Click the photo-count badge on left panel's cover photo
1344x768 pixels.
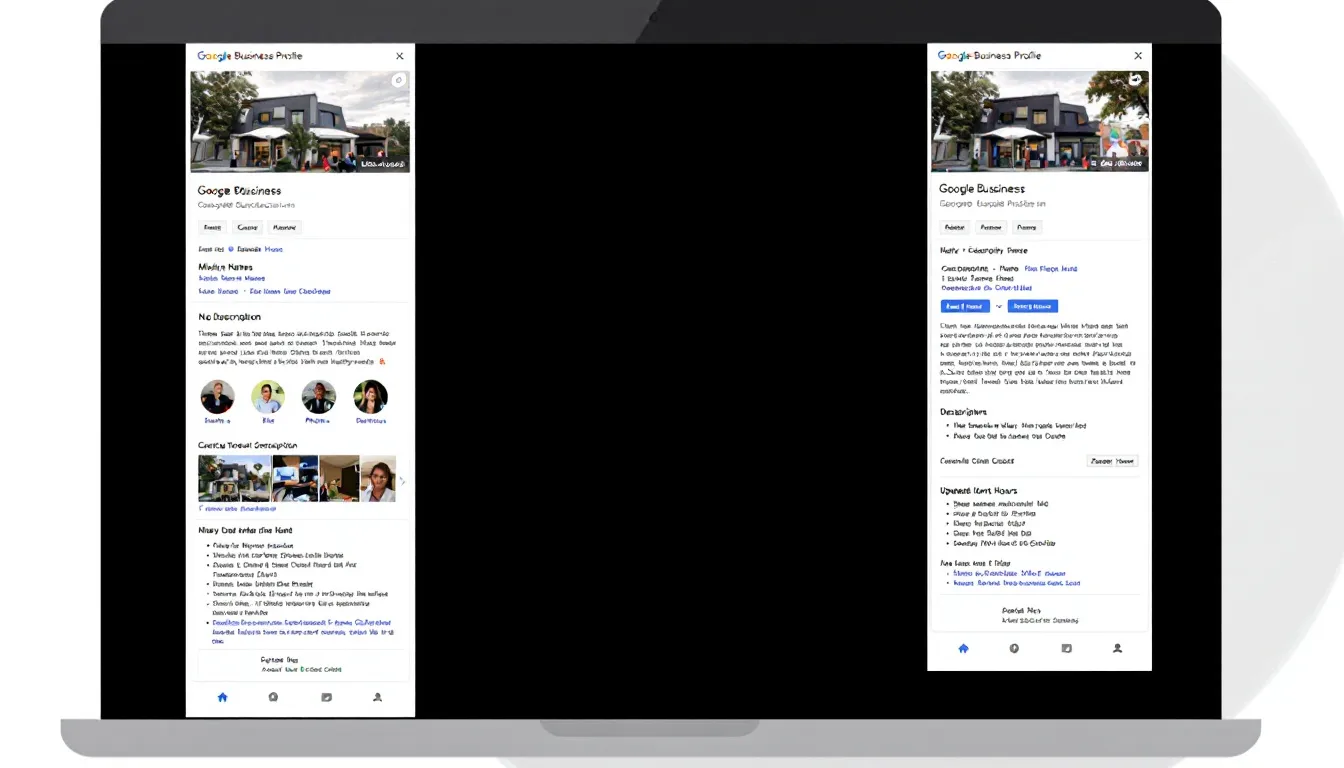click(381, 163)
